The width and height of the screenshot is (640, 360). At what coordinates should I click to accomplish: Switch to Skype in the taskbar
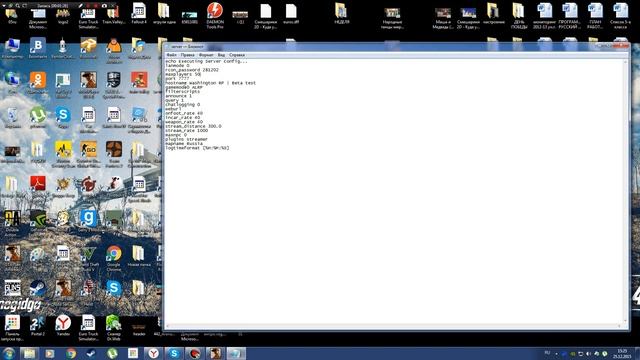pyautogui.click(x=174, y=353)
